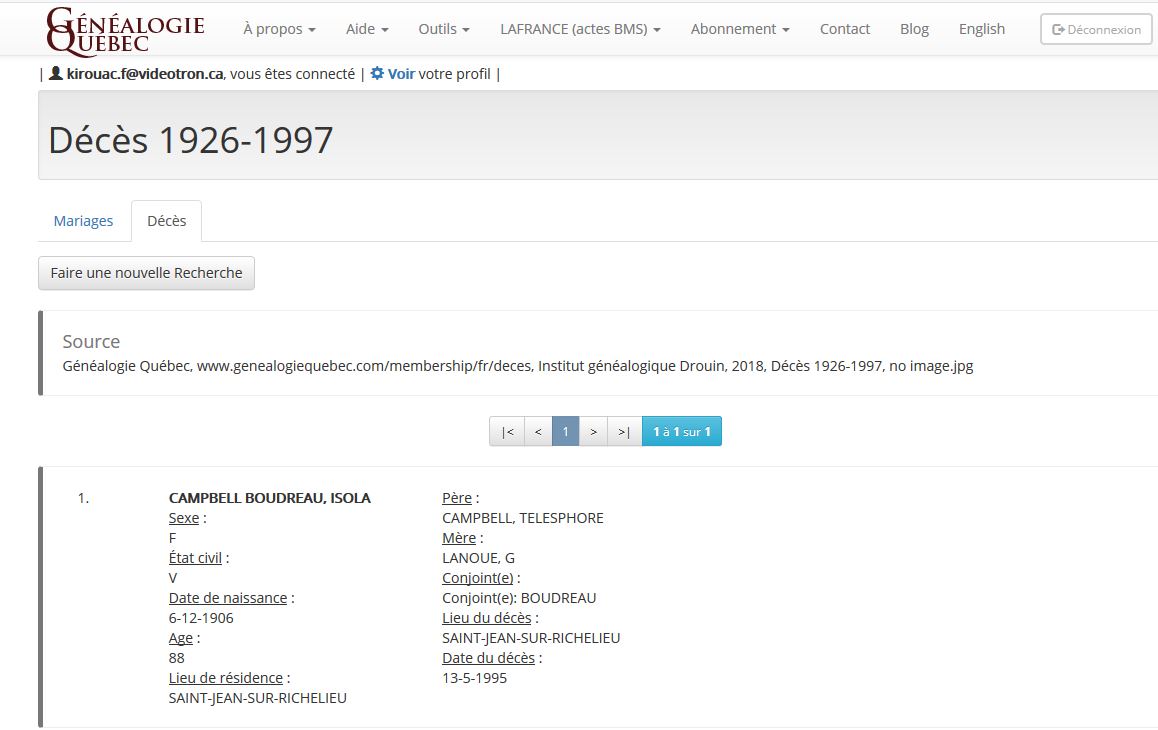Click the Date du décès label
Viewport: 1158px width, 730px height.
pyautogui.click(x=488, y=658)
